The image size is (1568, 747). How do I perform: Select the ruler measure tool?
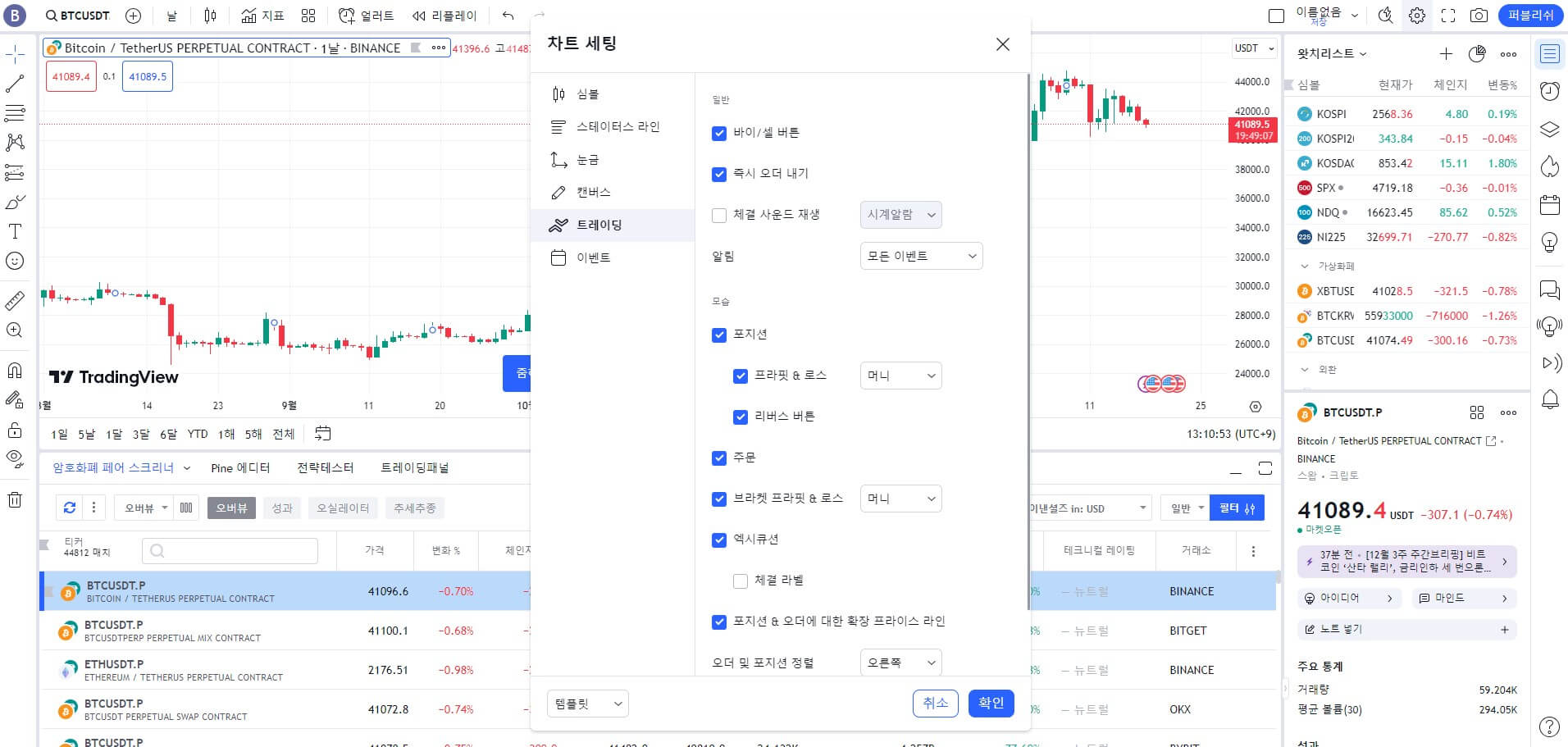pos(15,300)
